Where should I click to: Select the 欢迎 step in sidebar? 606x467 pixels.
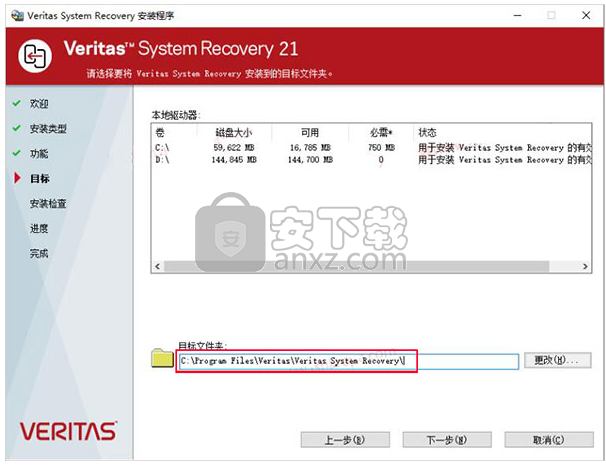[x=39, y=104]
